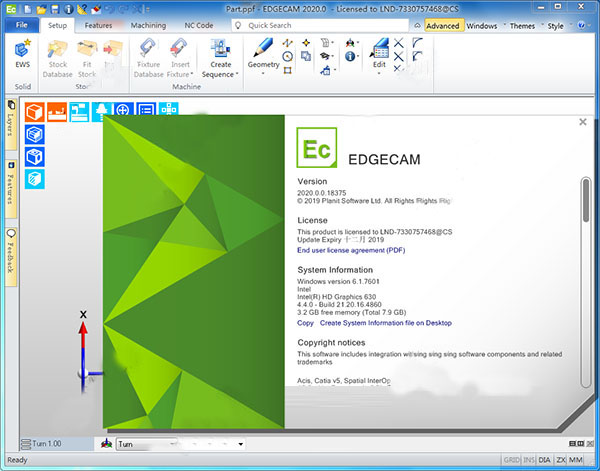Click the blue wireframe cube icon
Screen dimensions: 600x471
(35, 133)
